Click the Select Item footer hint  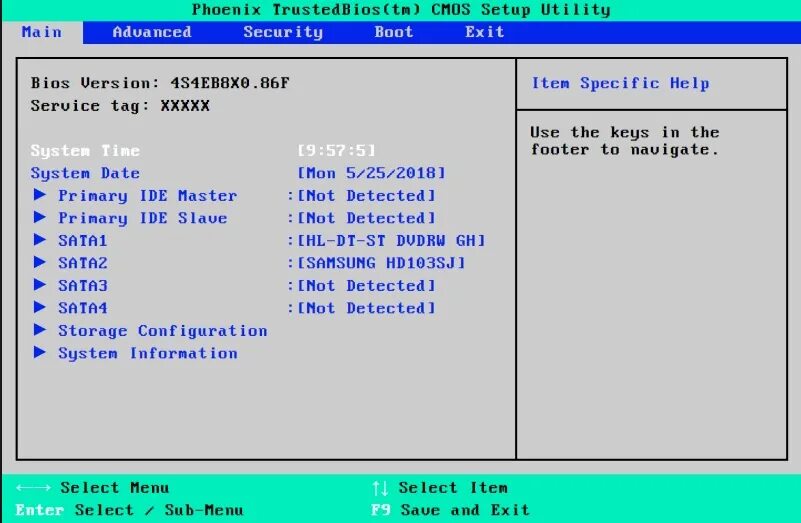453,488
